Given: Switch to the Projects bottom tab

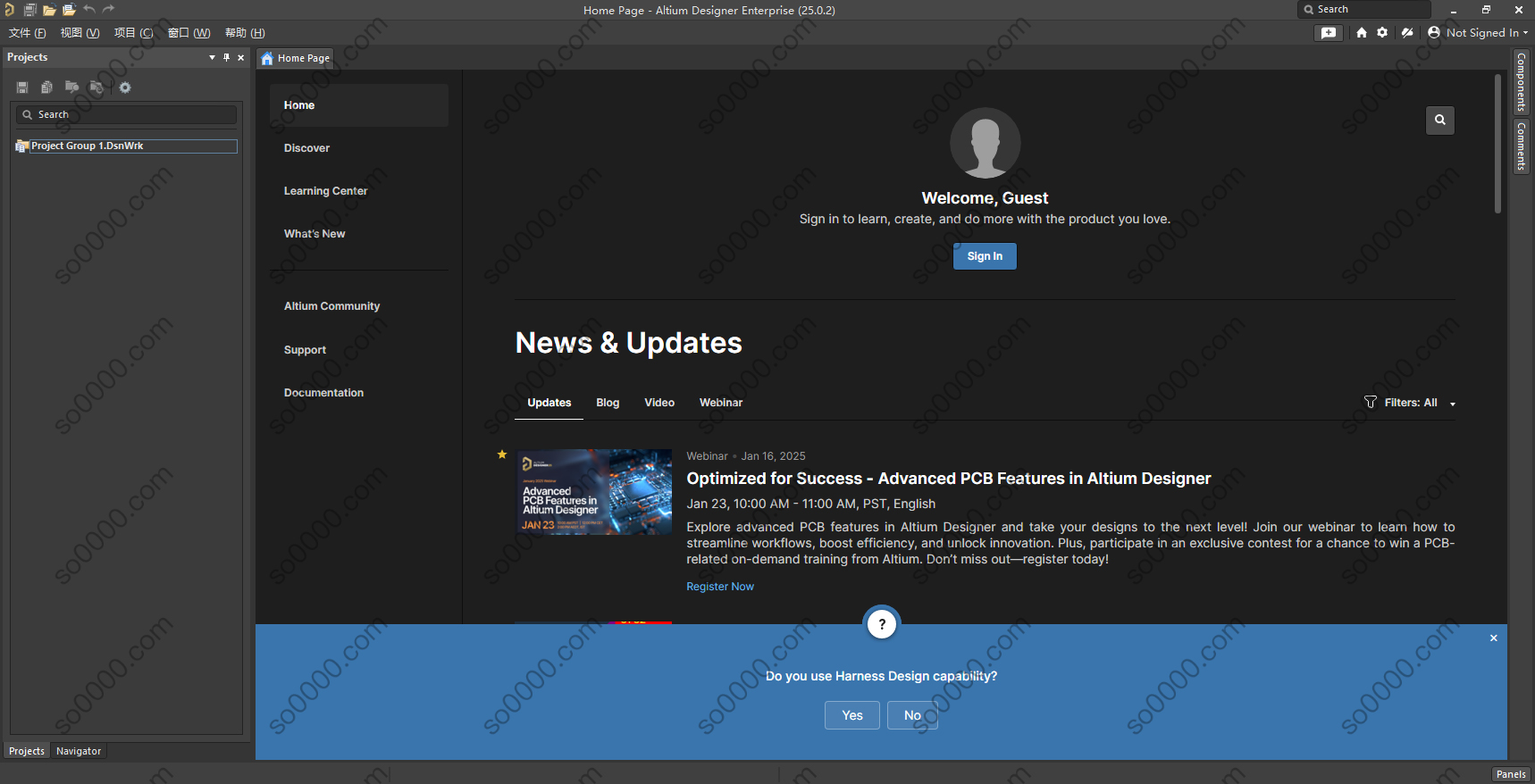Looking at the screenshot, I should click(27, 751).
